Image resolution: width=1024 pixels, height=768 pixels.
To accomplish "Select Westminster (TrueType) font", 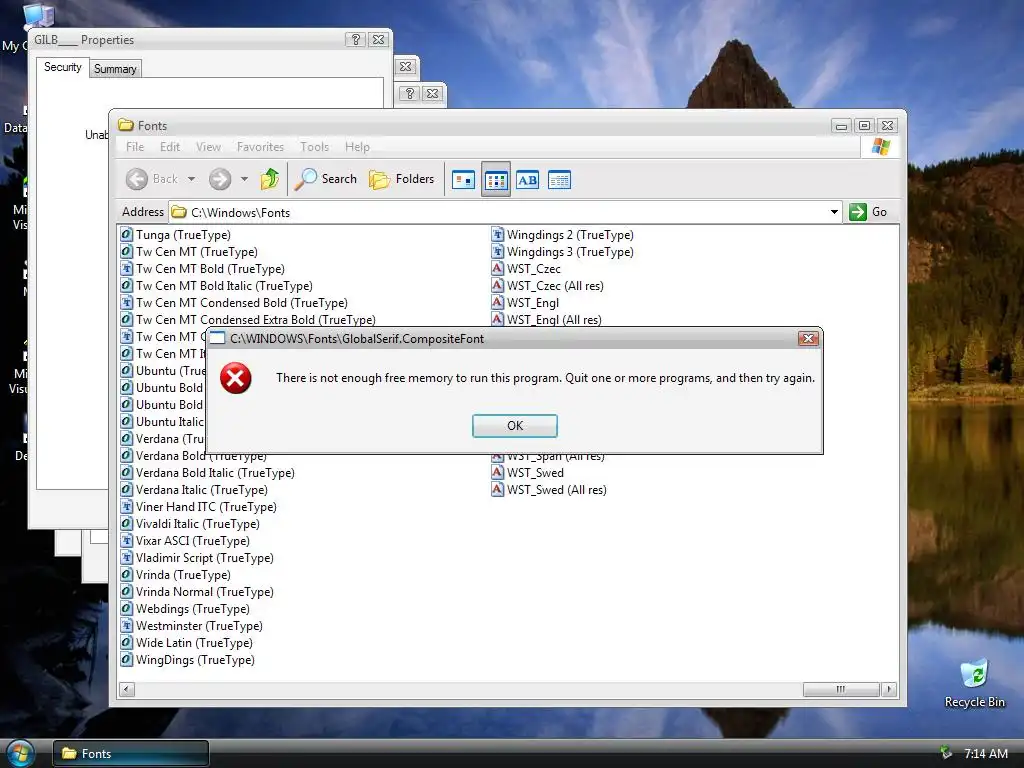I will (191, 626).
